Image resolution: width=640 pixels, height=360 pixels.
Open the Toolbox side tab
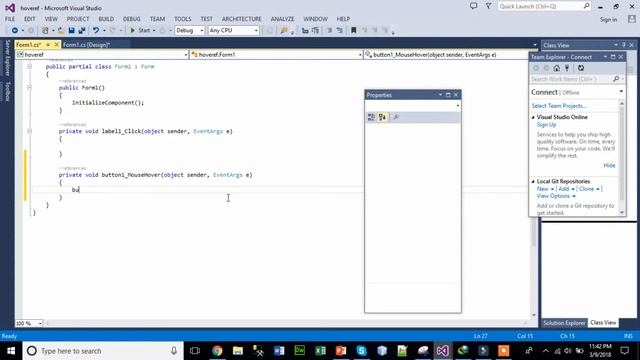(7, 91)
